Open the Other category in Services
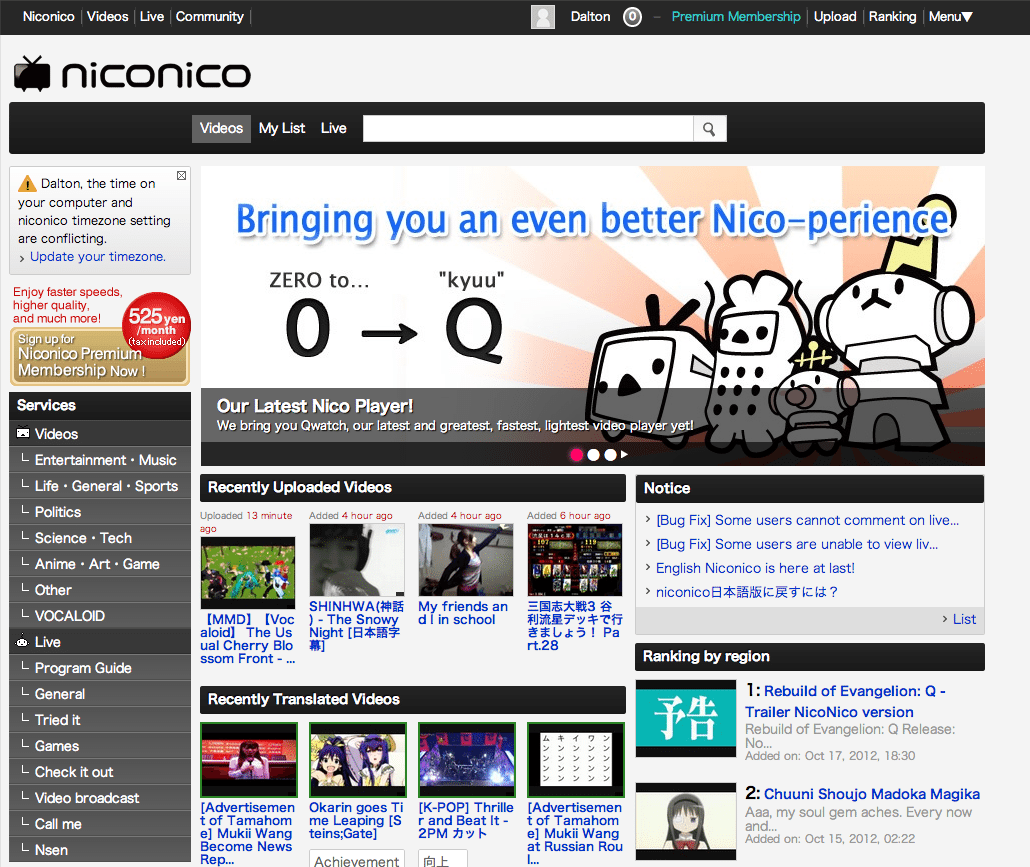The height and width of the screenshot is (867, 1030). 100,590
